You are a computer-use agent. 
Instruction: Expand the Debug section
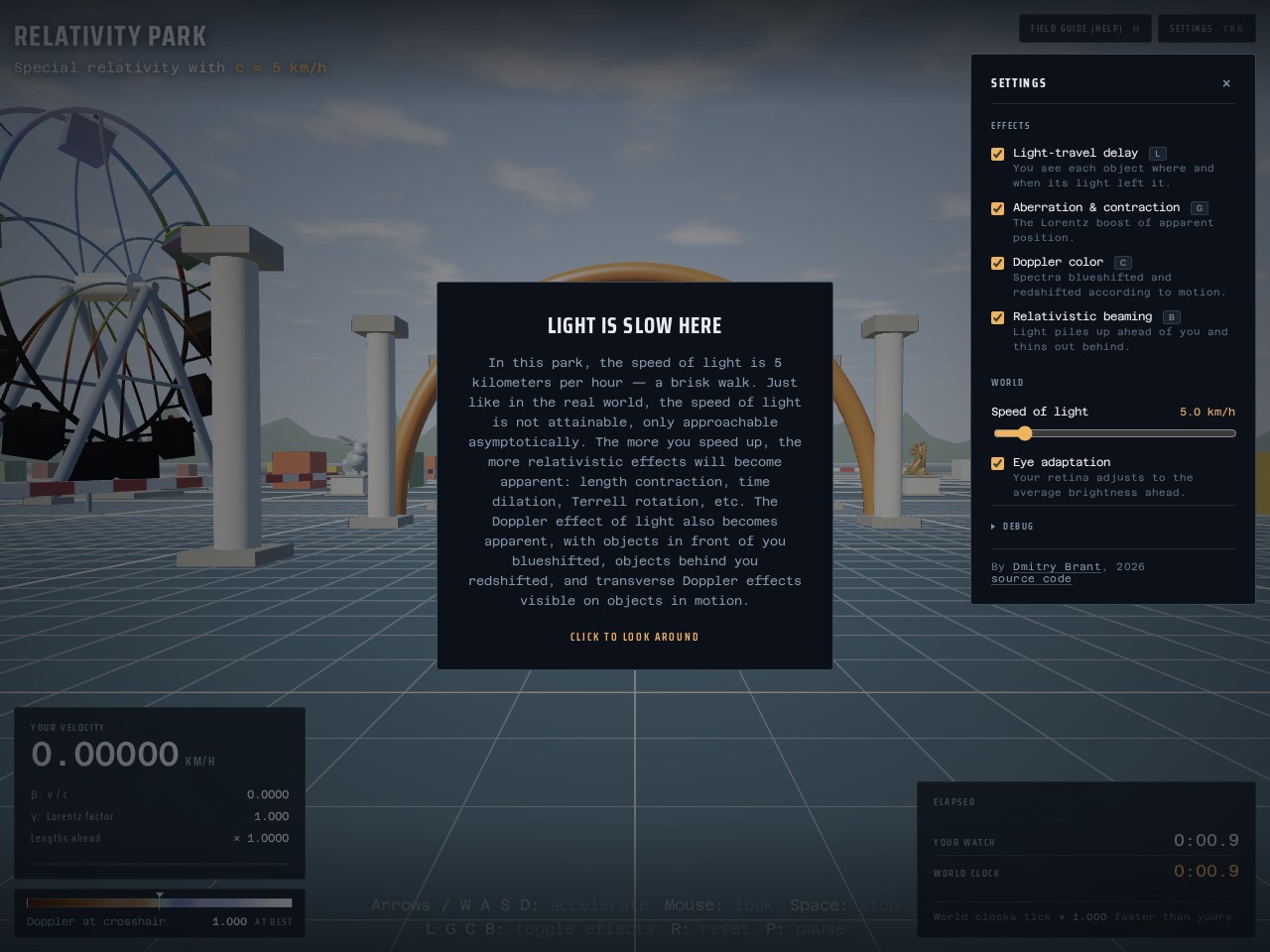tap(1012, 527)
